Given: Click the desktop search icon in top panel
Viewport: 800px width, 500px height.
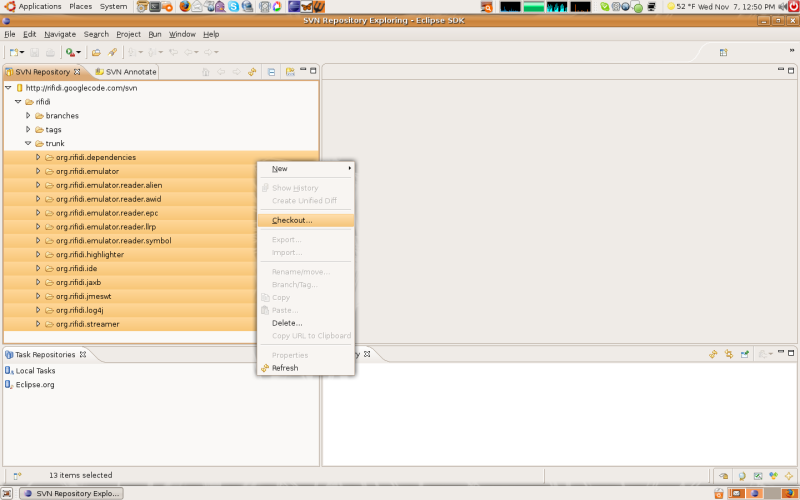Looking at the screenshot, I should pyautogui.click(x=487, y=7).
